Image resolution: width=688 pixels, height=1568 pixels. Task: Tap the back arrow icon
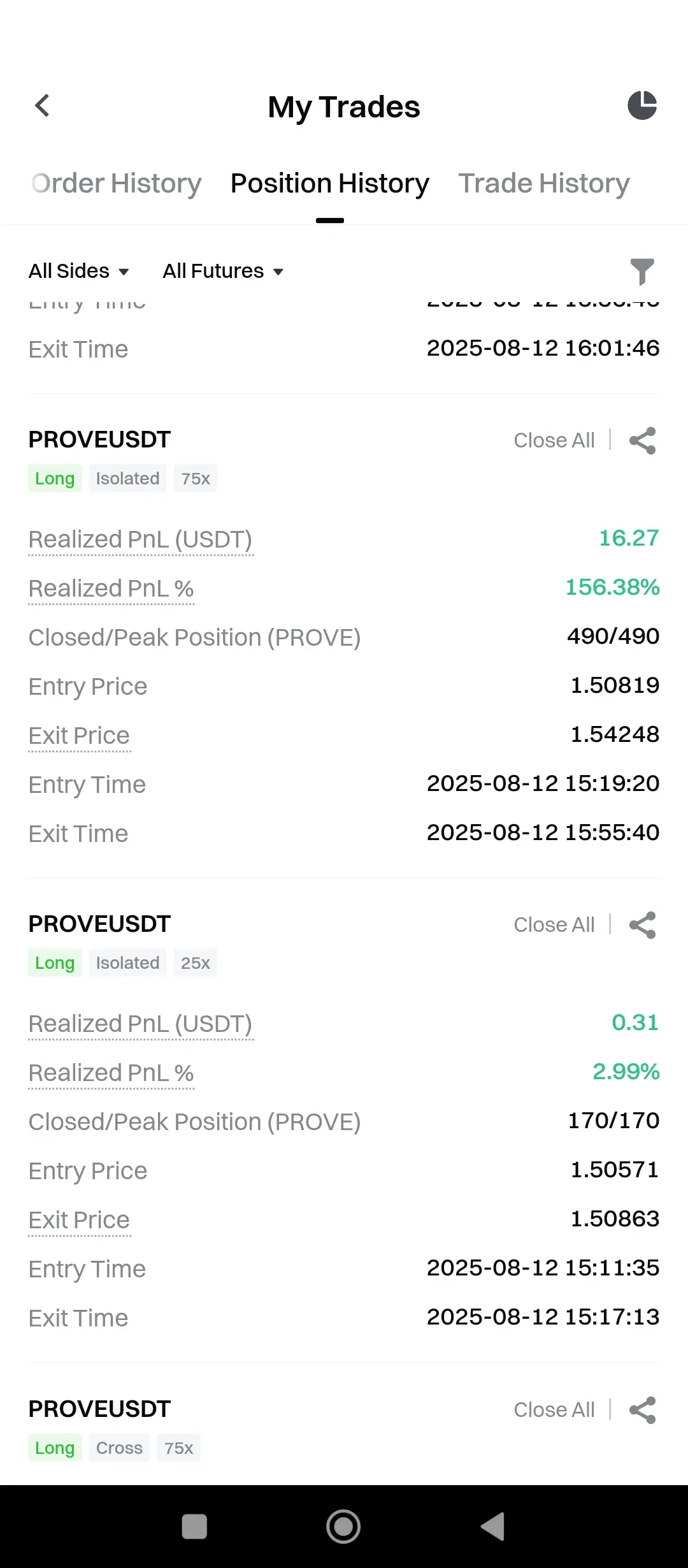click(x=42, y=106)
